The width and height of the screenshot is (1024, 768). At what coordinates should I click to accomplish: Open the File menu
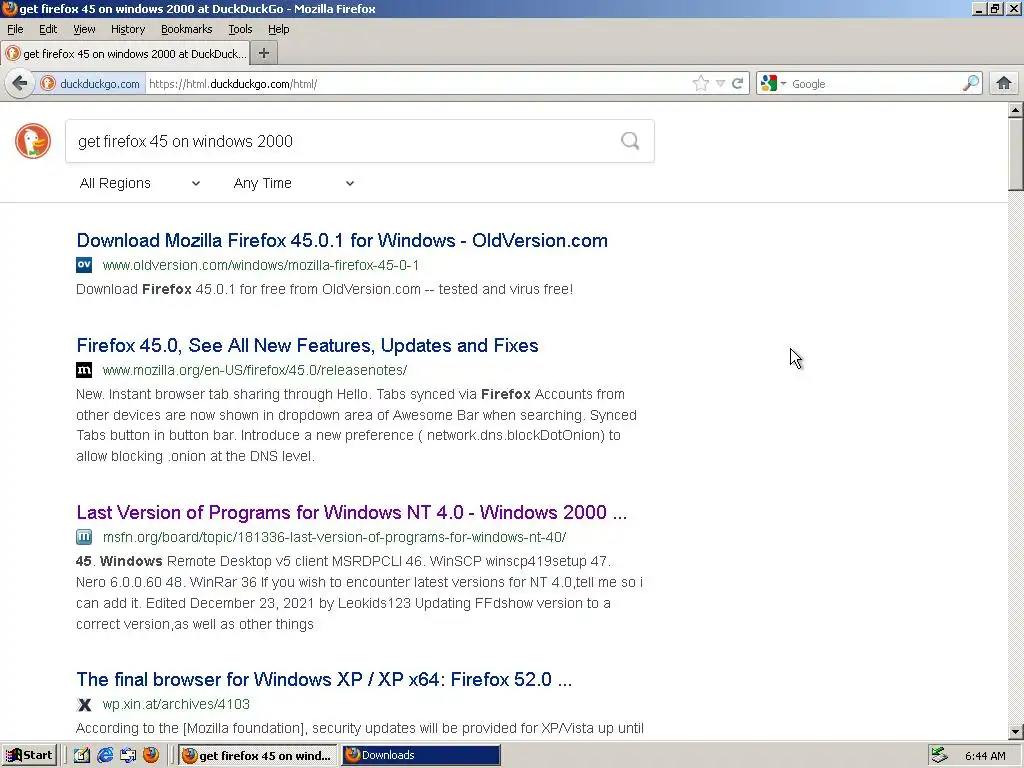(x=15, y=29)
